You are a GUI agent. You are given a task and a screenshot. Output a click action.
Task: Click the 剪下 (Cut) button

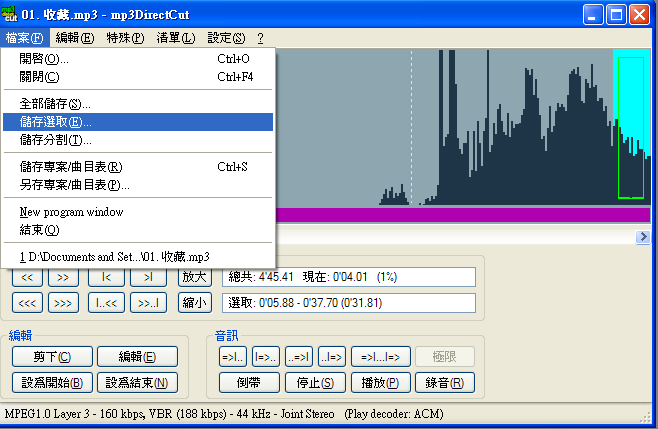(x=52, y=357)
